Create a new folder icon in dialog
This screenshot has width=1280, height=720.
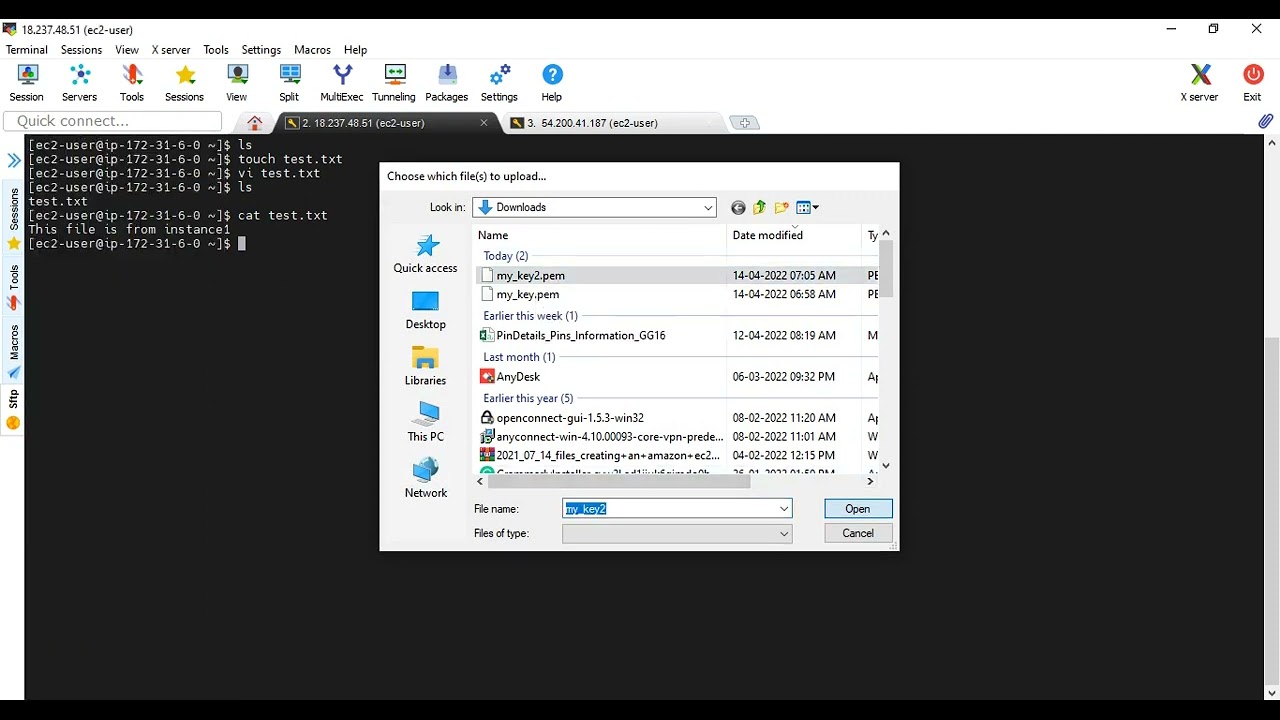click(x=782, y=208)
